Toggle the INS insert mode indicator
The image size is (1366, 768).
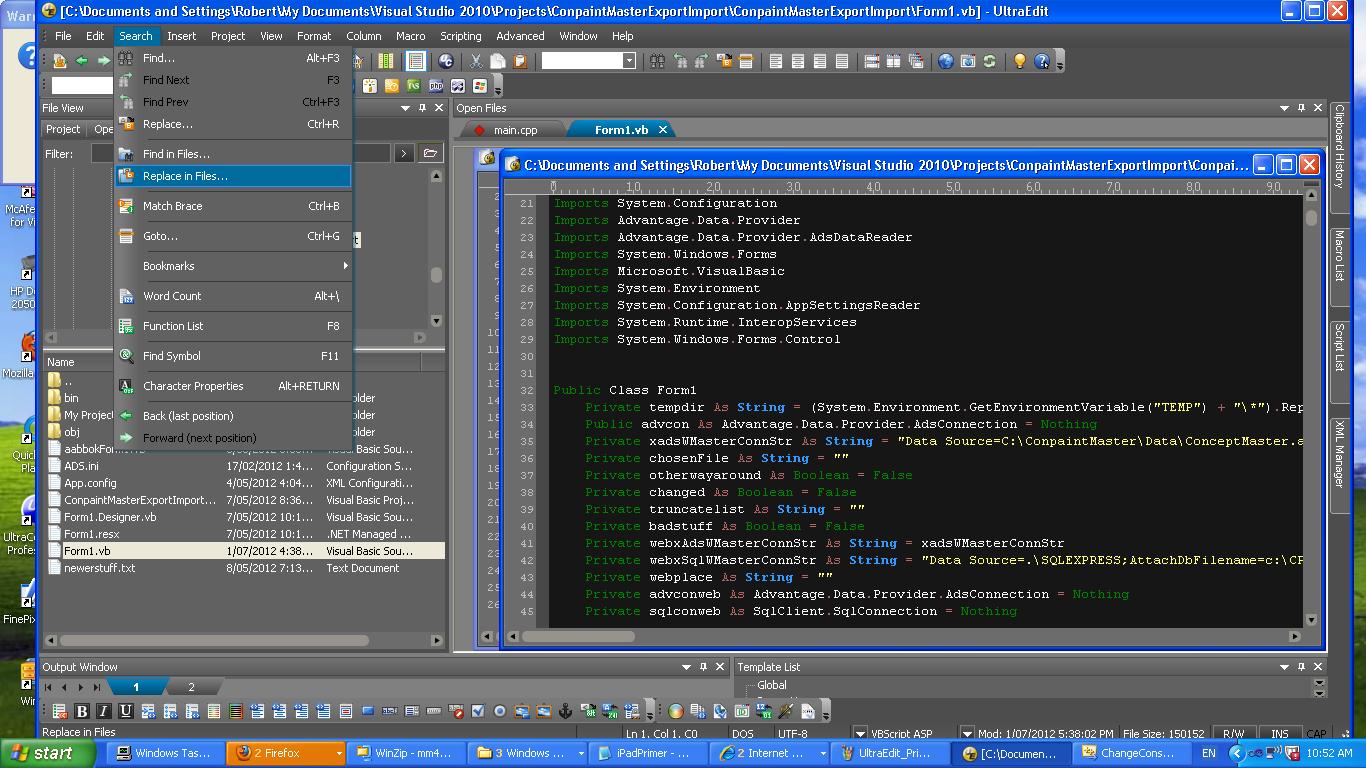click(1279, 734)
